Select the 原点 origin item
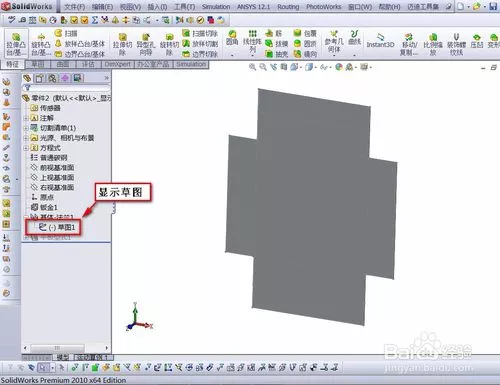500x385 pixels. [42, 197]
